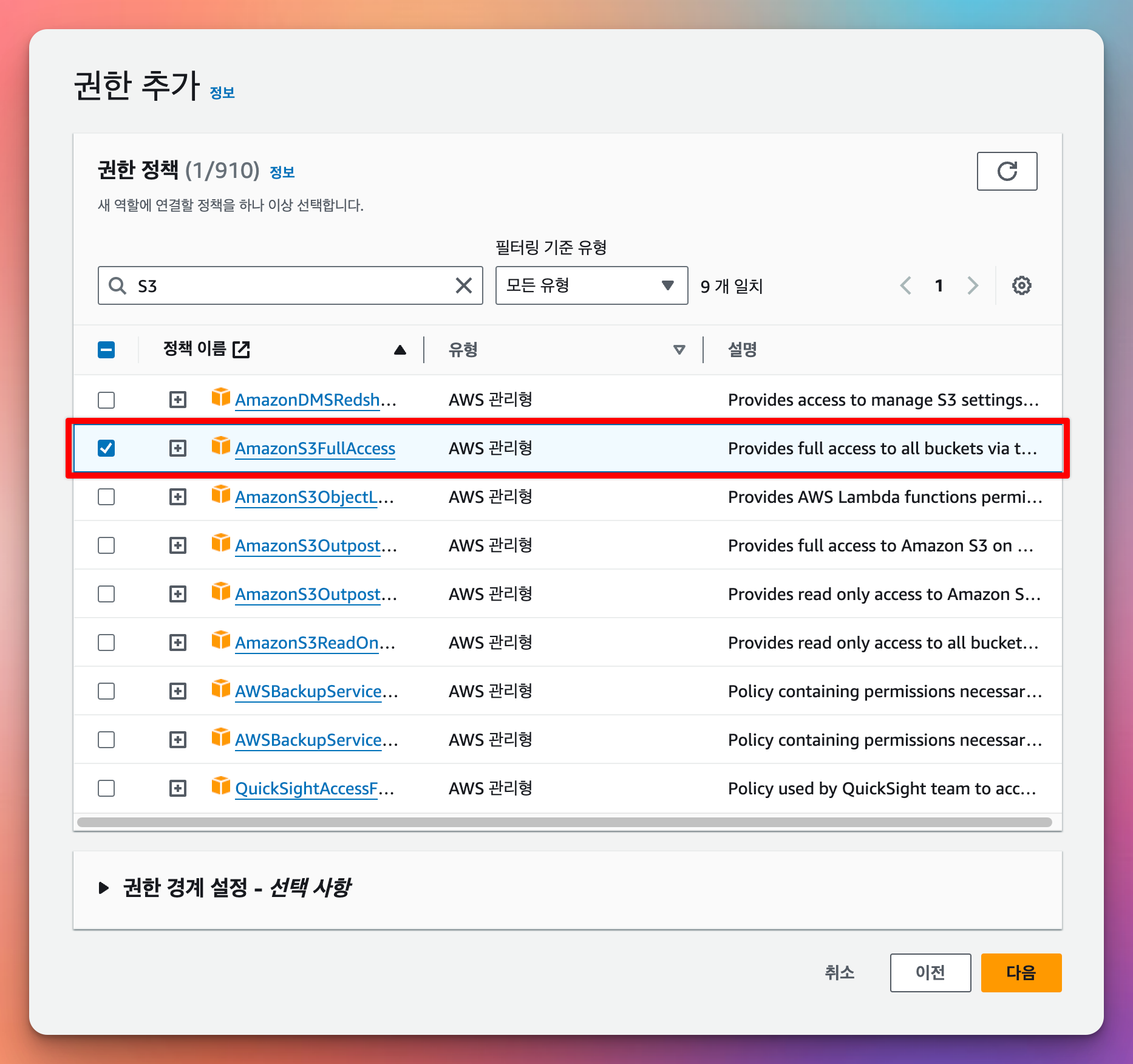The image size is (1133, 1064).
Task: Uncheck the AmazonS3FullAccess checkbox
Action: [106, 448]
